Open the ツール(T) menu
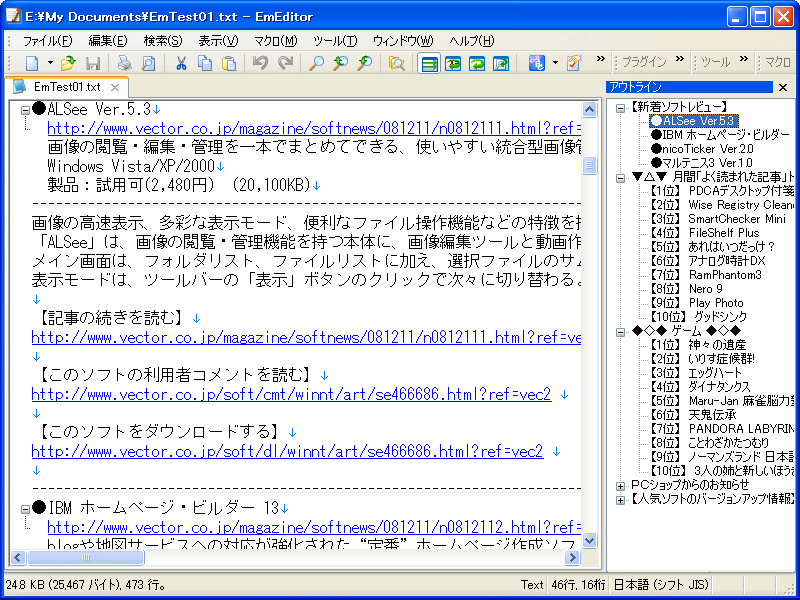The image size is (800, 600). click(x=335, y=41)
